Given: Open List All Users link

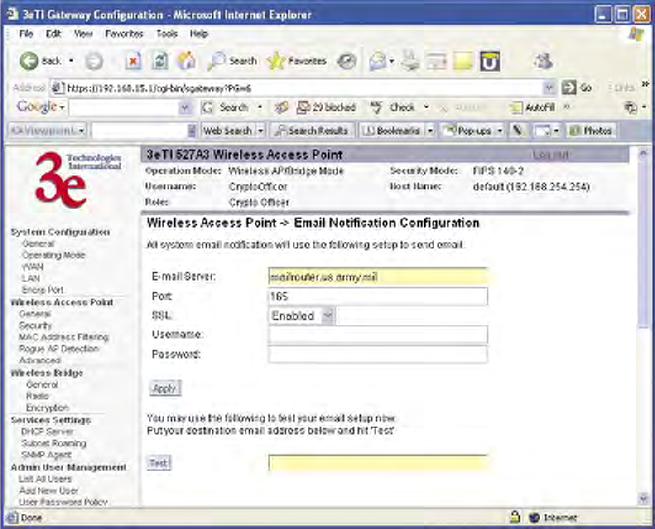Looking at the screenshot, I should (45, 479).
